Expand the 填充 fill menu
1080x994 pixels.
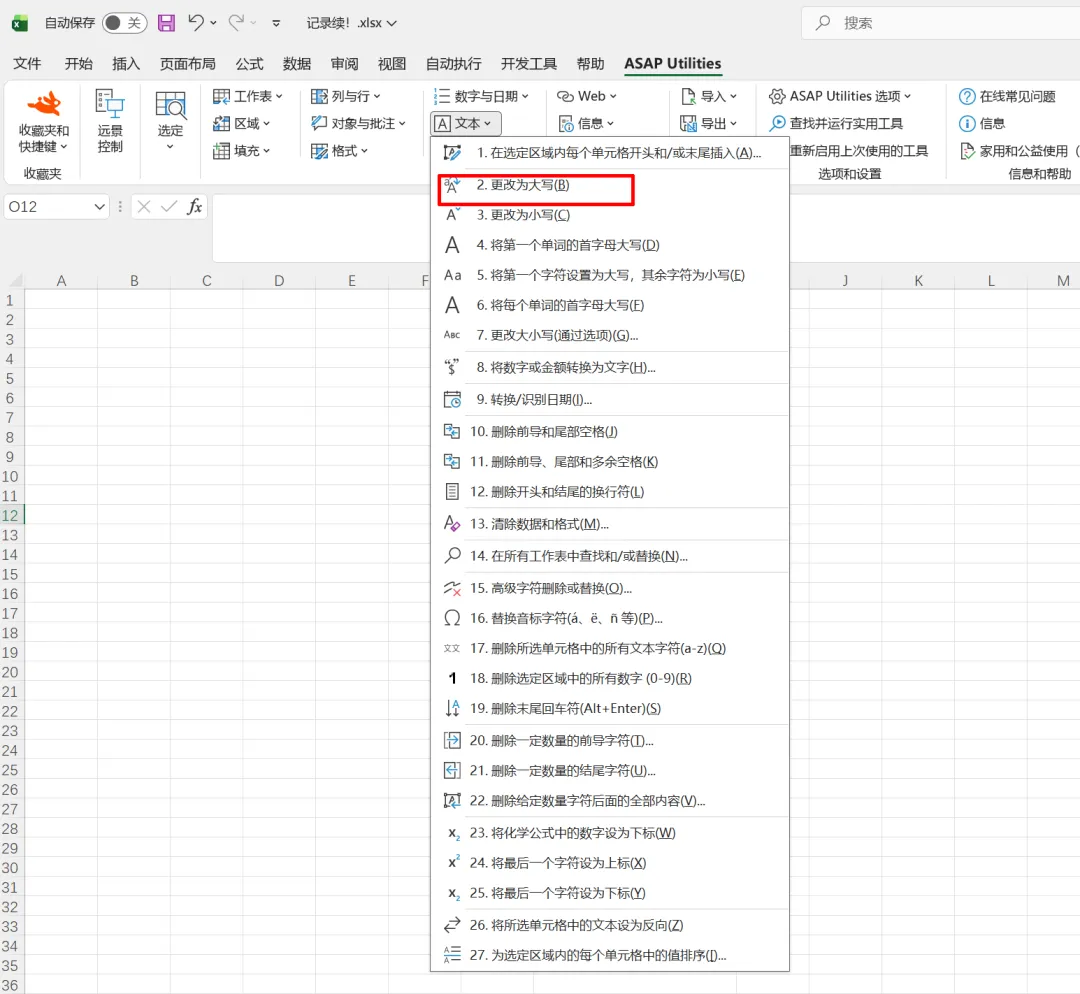[241, 150]
